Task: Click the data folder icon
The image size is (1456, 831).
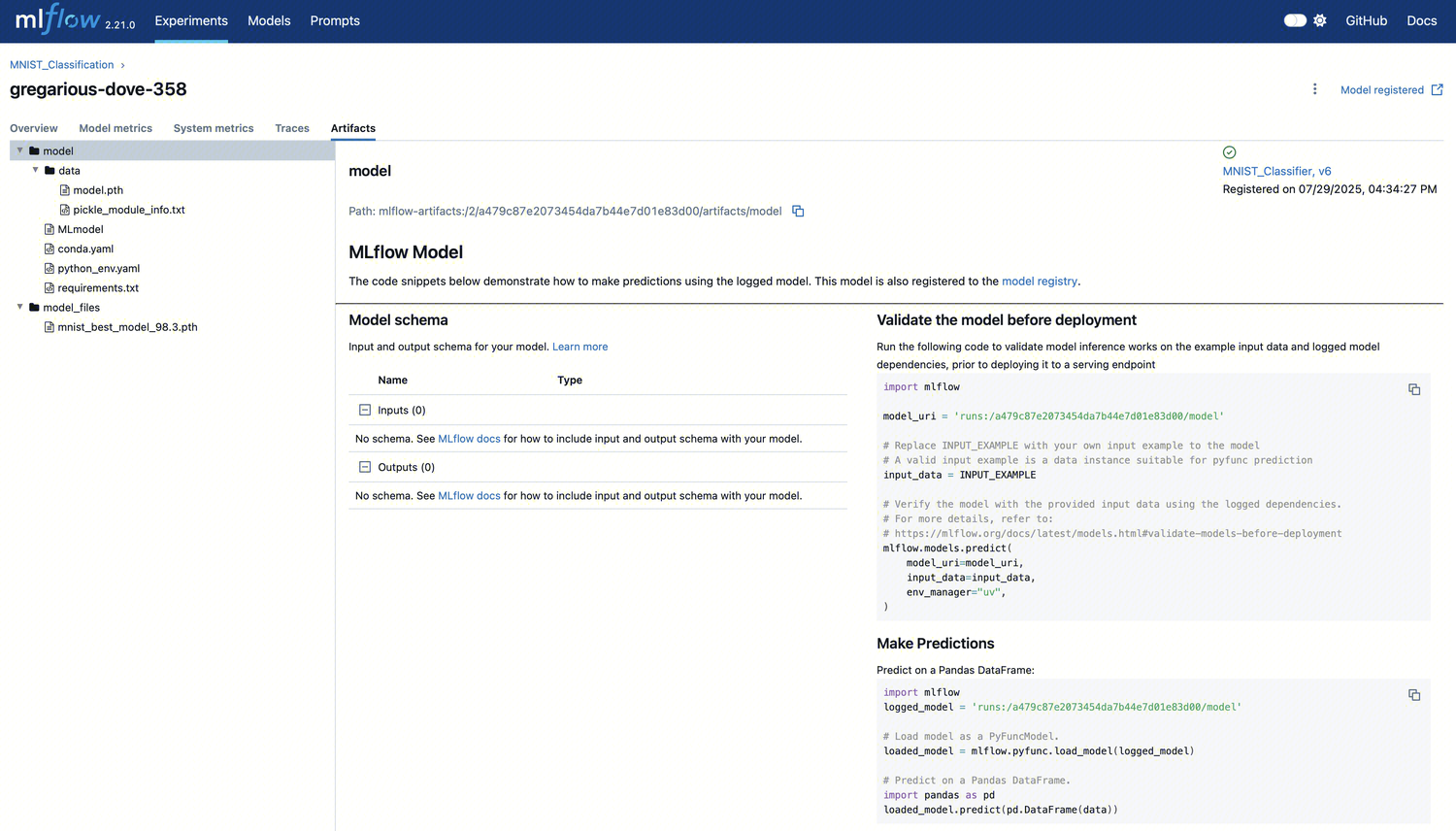Action: (50, 170)
